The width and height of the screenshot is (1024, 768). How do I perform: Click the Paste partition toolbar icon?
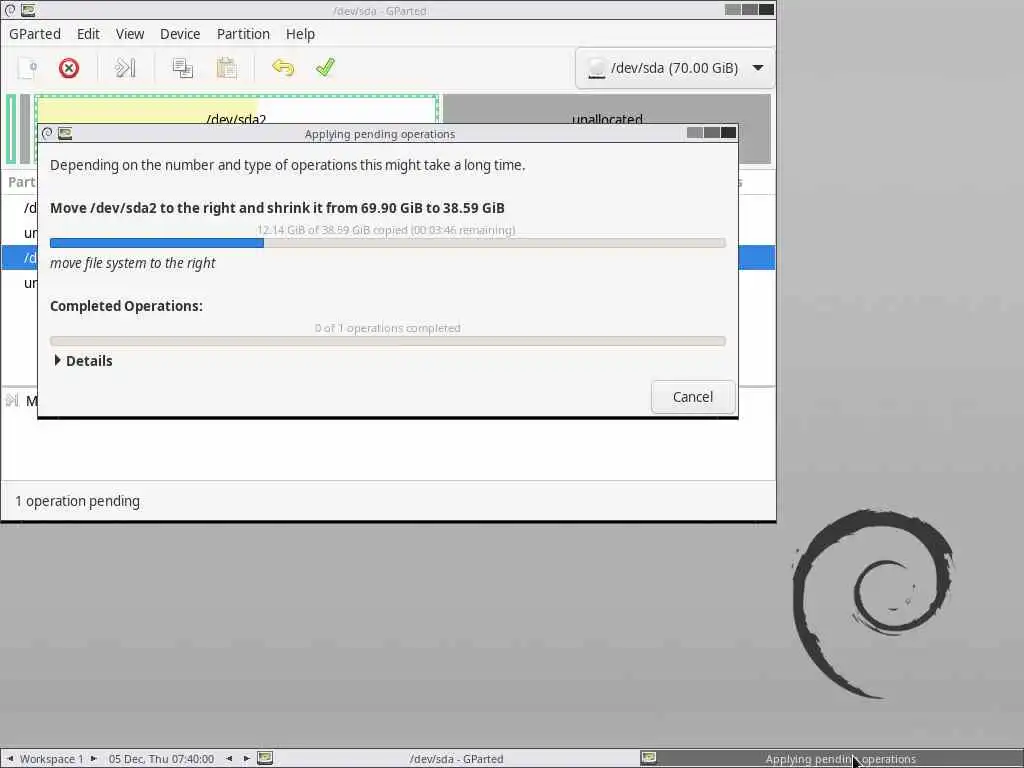pyautogui.click(x=226, y=68)
